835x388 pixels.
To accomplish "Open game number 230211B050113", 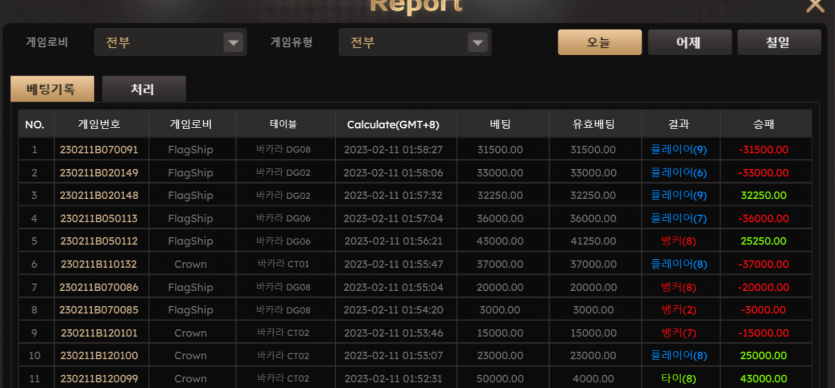I will pos(99,219).
